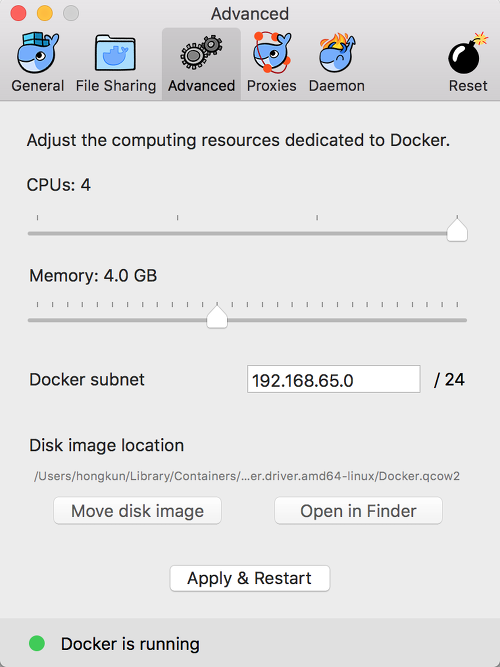Open the Proxies whale icon tab
Image resolution: width=500 pixels, height=667 pixels.
271,52
